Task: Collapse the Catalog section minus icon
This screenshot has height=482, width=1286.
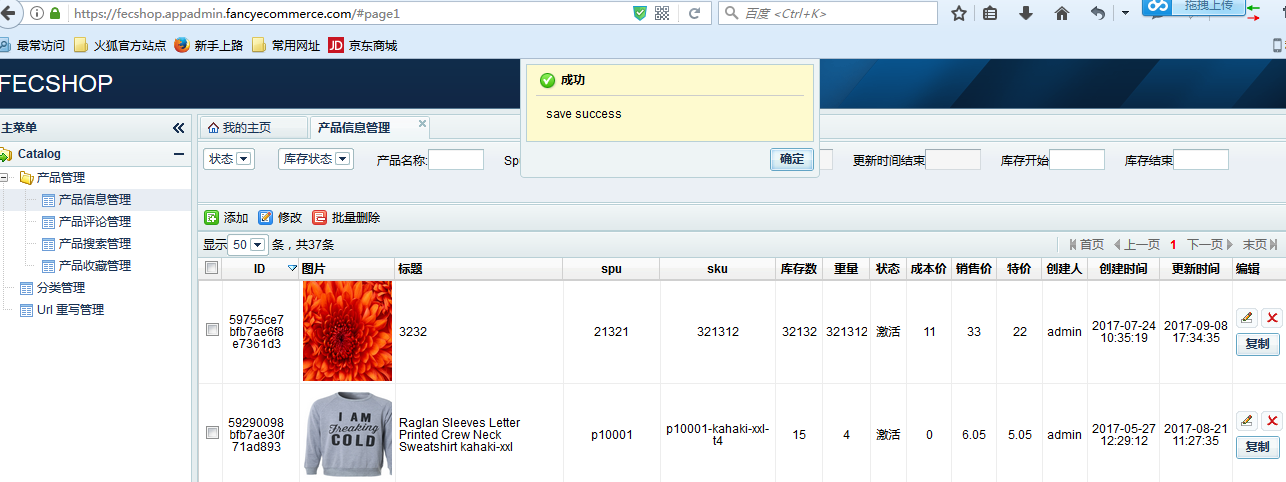Action: (179, 154)
